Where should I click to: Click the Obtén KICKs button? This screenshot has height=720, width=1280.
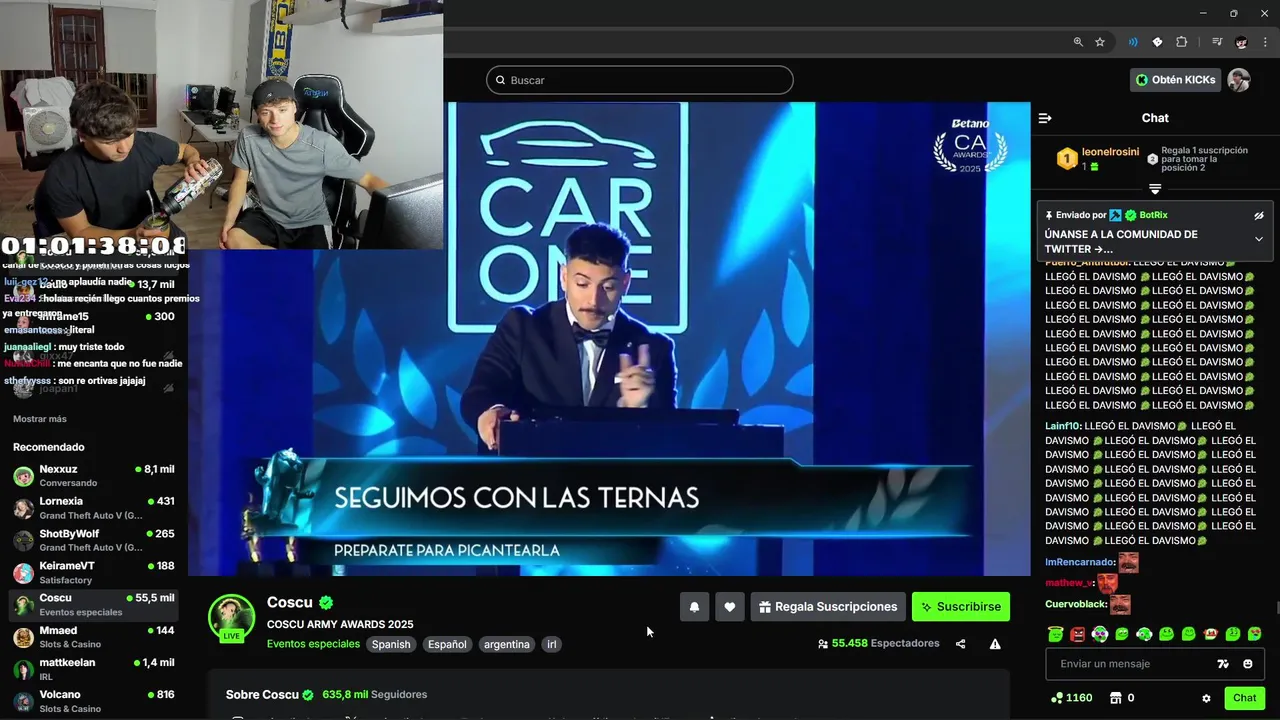point(1176,80)
